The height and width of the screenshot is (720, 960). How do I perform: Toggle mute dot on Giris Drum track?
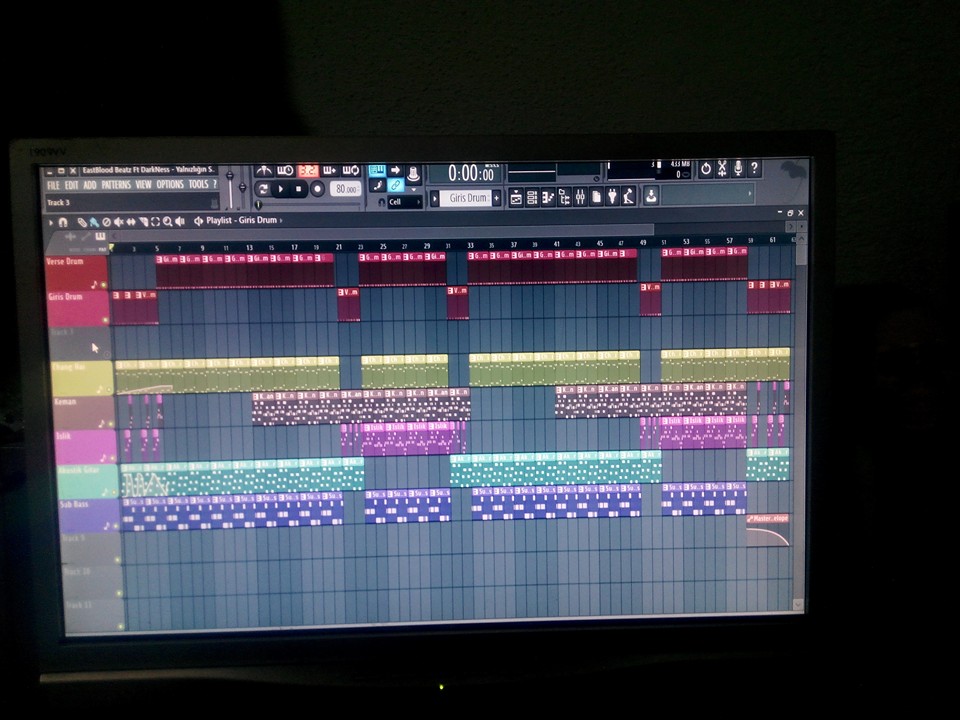105,320
